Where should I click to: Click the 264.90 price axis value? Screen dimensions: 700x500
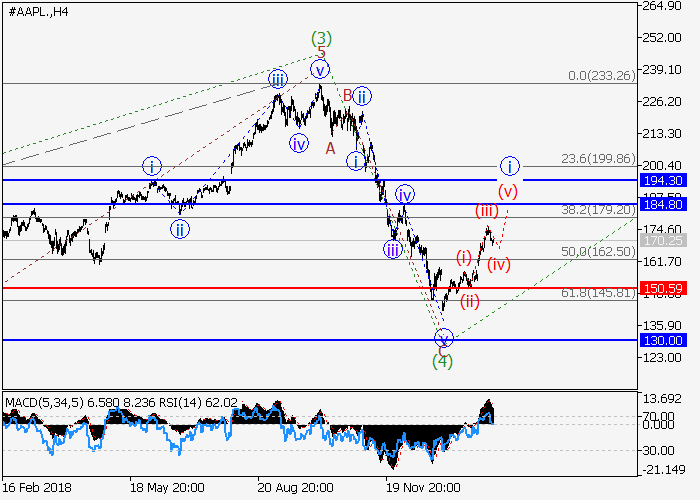click(x=662, y=6)
